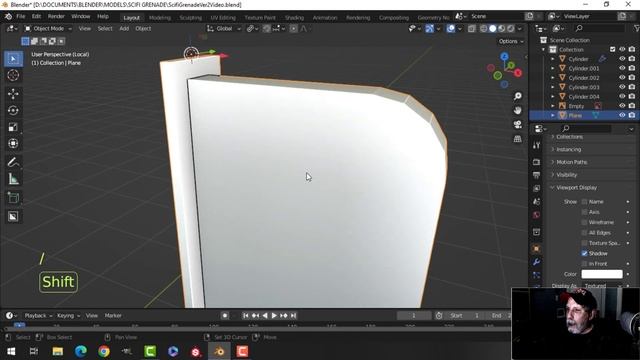The image size is (640, 360).
Task: Open the Output properties tab icon
Action: tap(536, 175)
